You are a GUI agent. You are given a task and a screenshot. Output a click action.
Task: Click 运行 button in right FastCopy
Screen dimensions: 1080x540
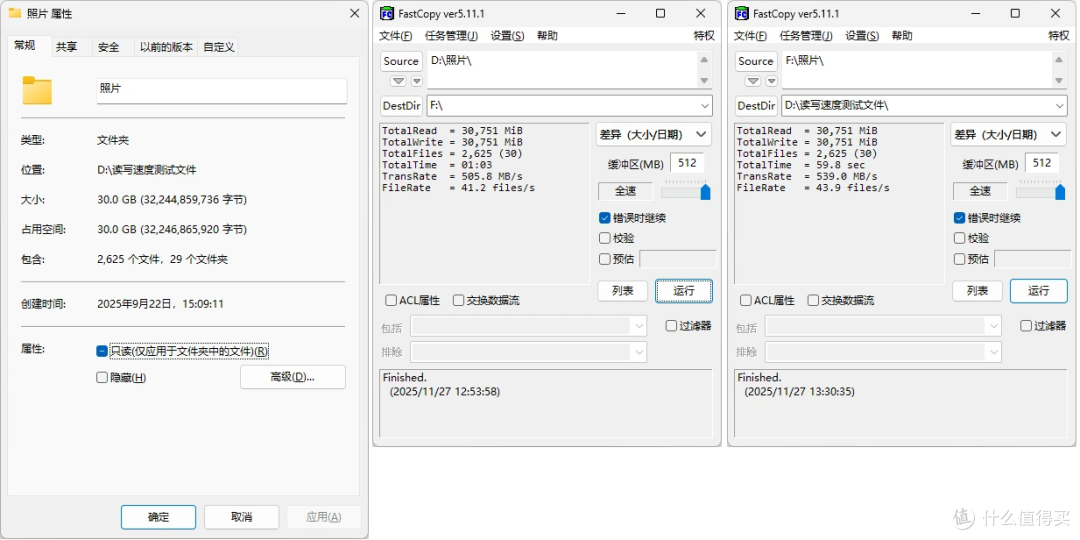click(1039, 291)
